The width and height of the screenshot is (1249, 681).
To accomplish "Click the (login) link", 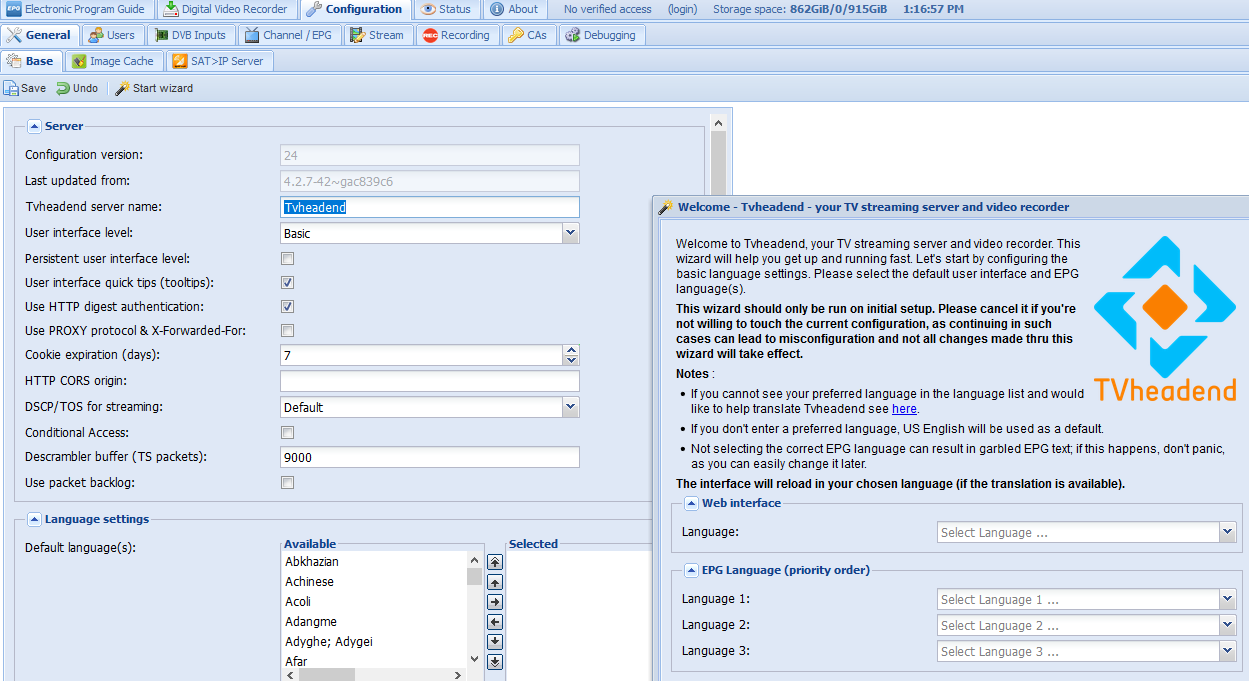I will [683, 9].
